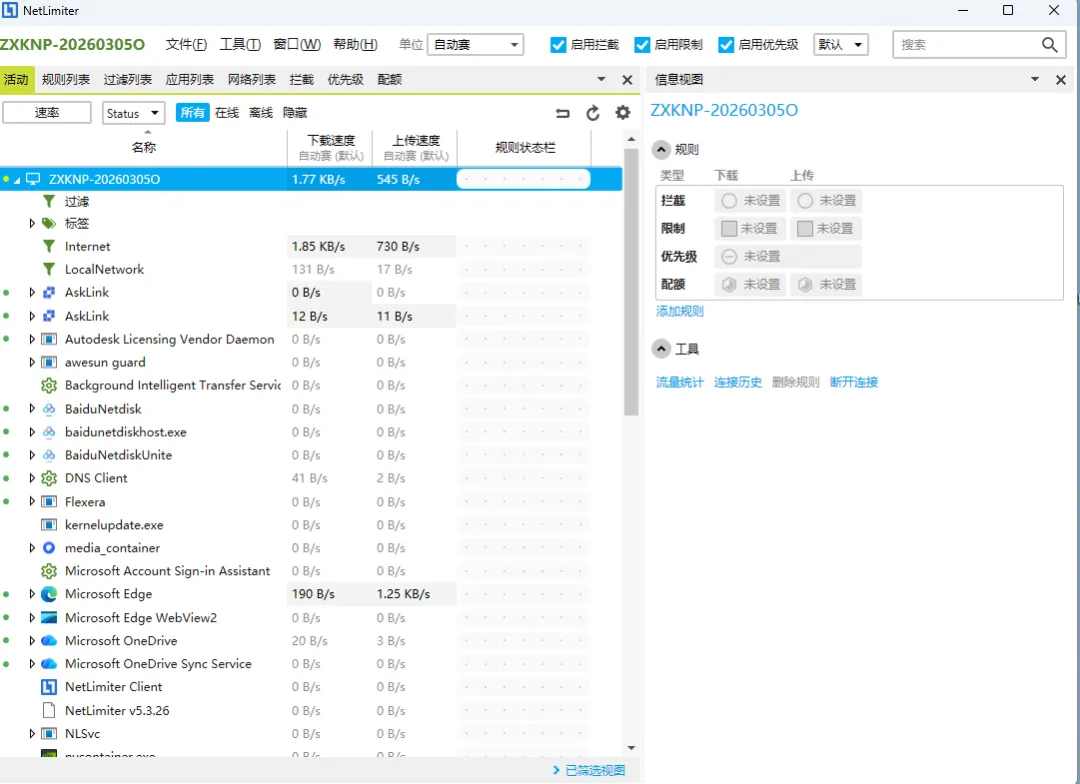Click the Autodesk Licensing Vendor Daemon icon
This screenshot has width=1080, height=784.
tap(49, 339)
